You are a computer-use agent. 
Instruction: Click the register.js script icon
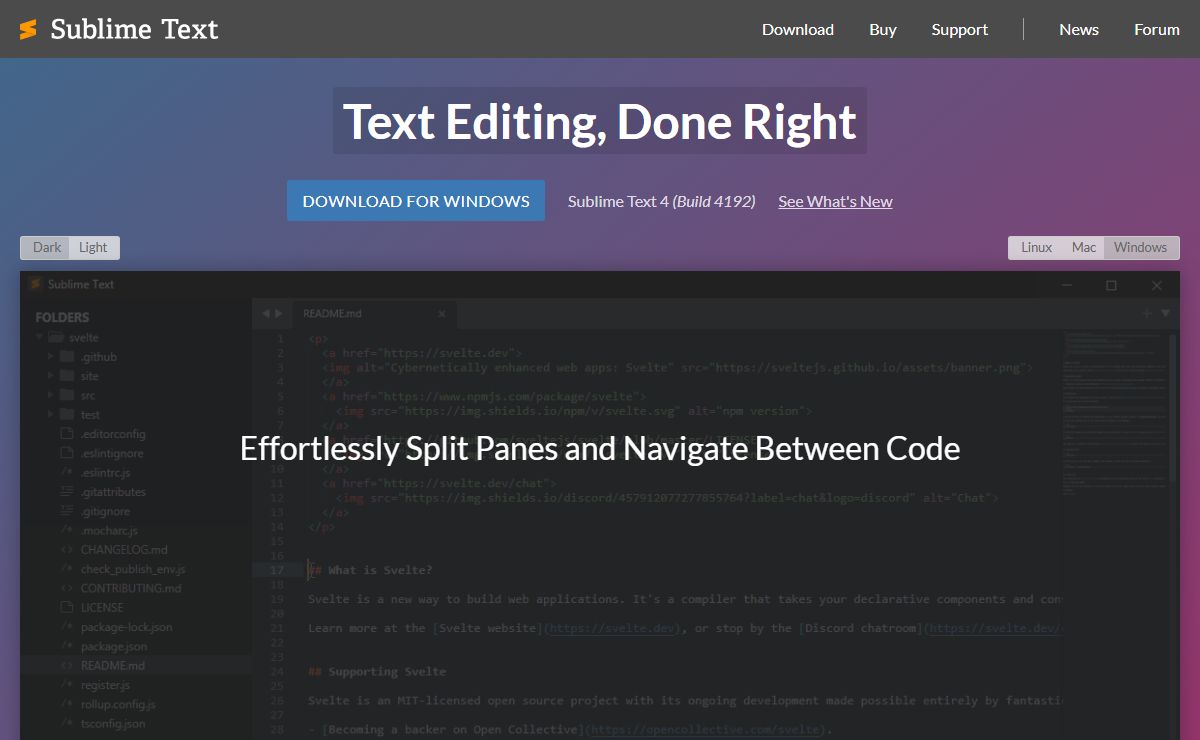(67, 685)
